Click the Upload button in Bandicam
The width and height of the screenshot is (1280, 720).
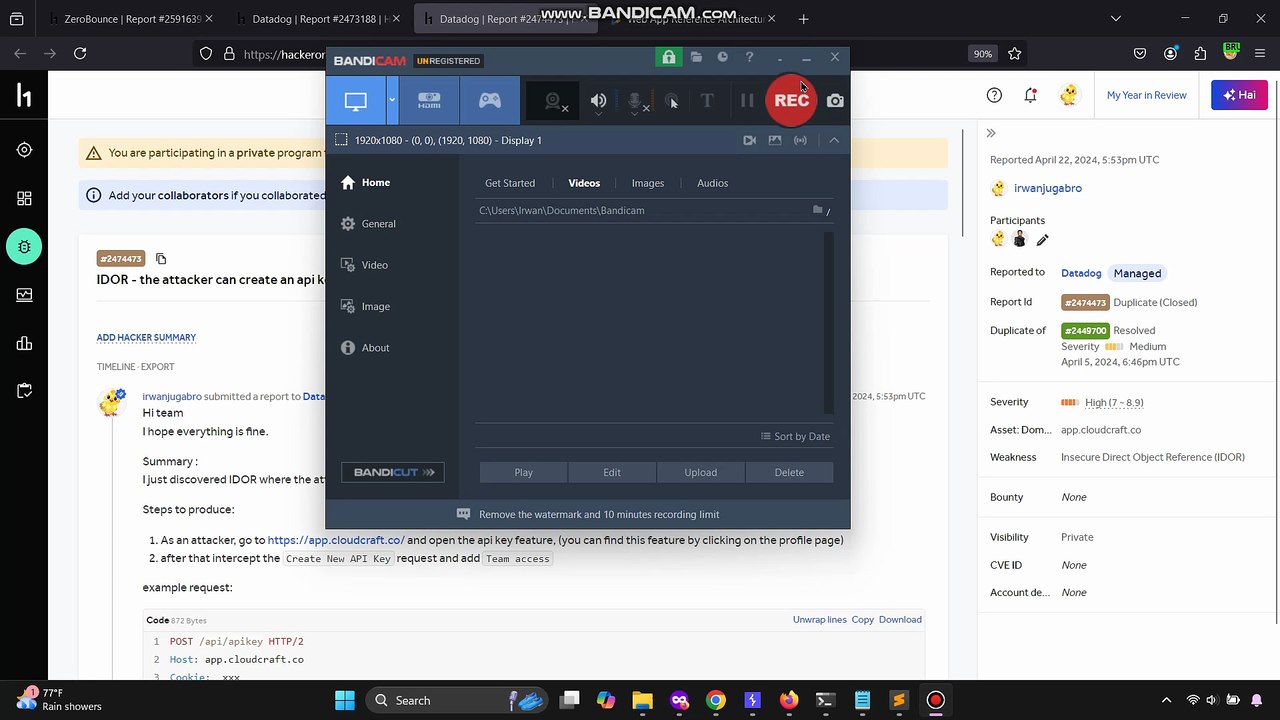(700, 472)
